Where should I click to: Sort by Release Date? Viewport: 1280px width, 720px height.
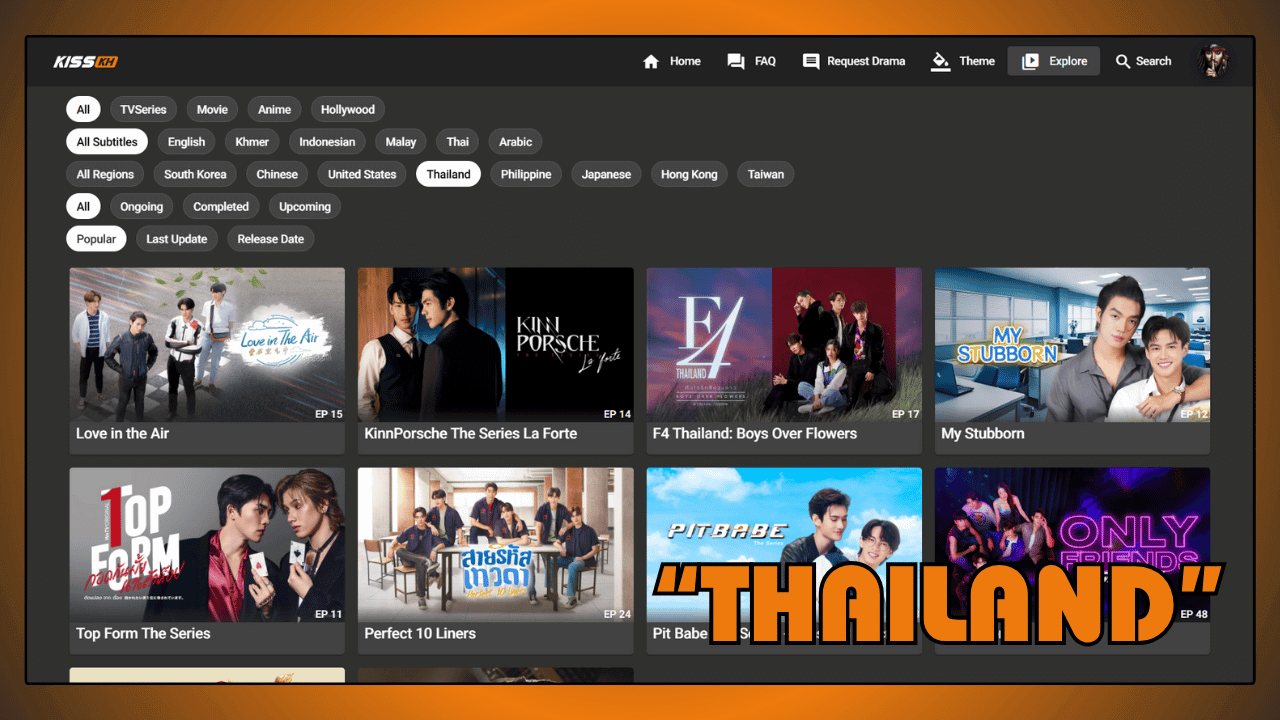click(x=270, y=239)
